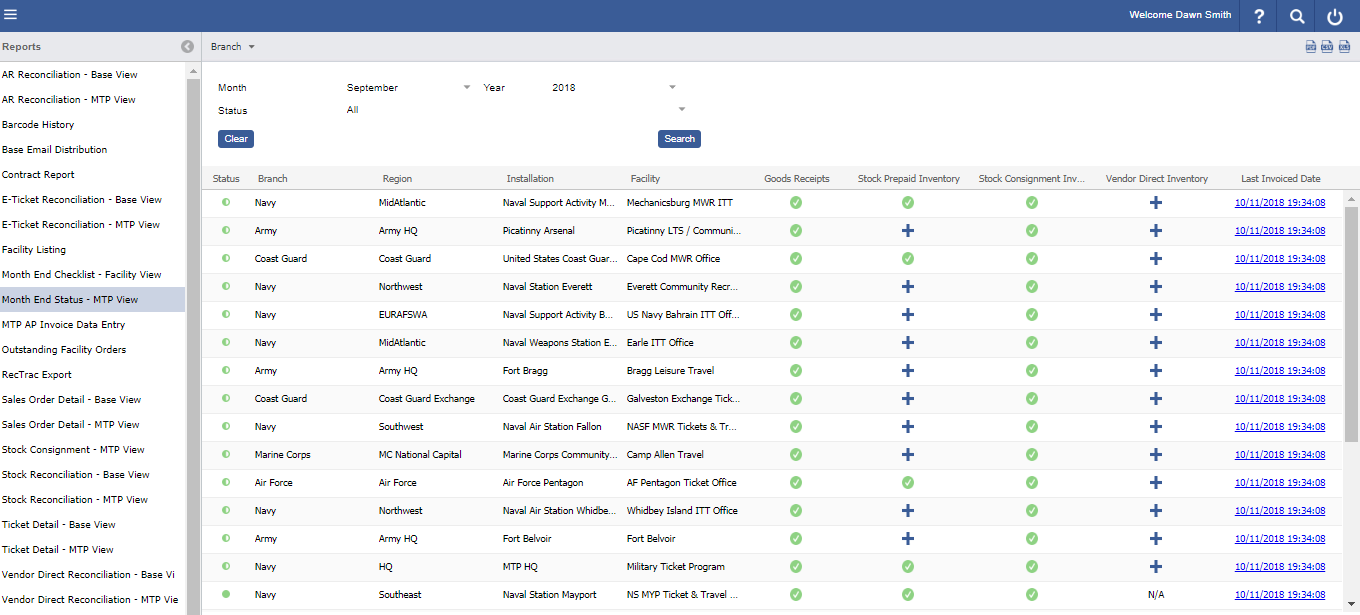Click the results table vertical scrollbar

(x=1351, y=320)
